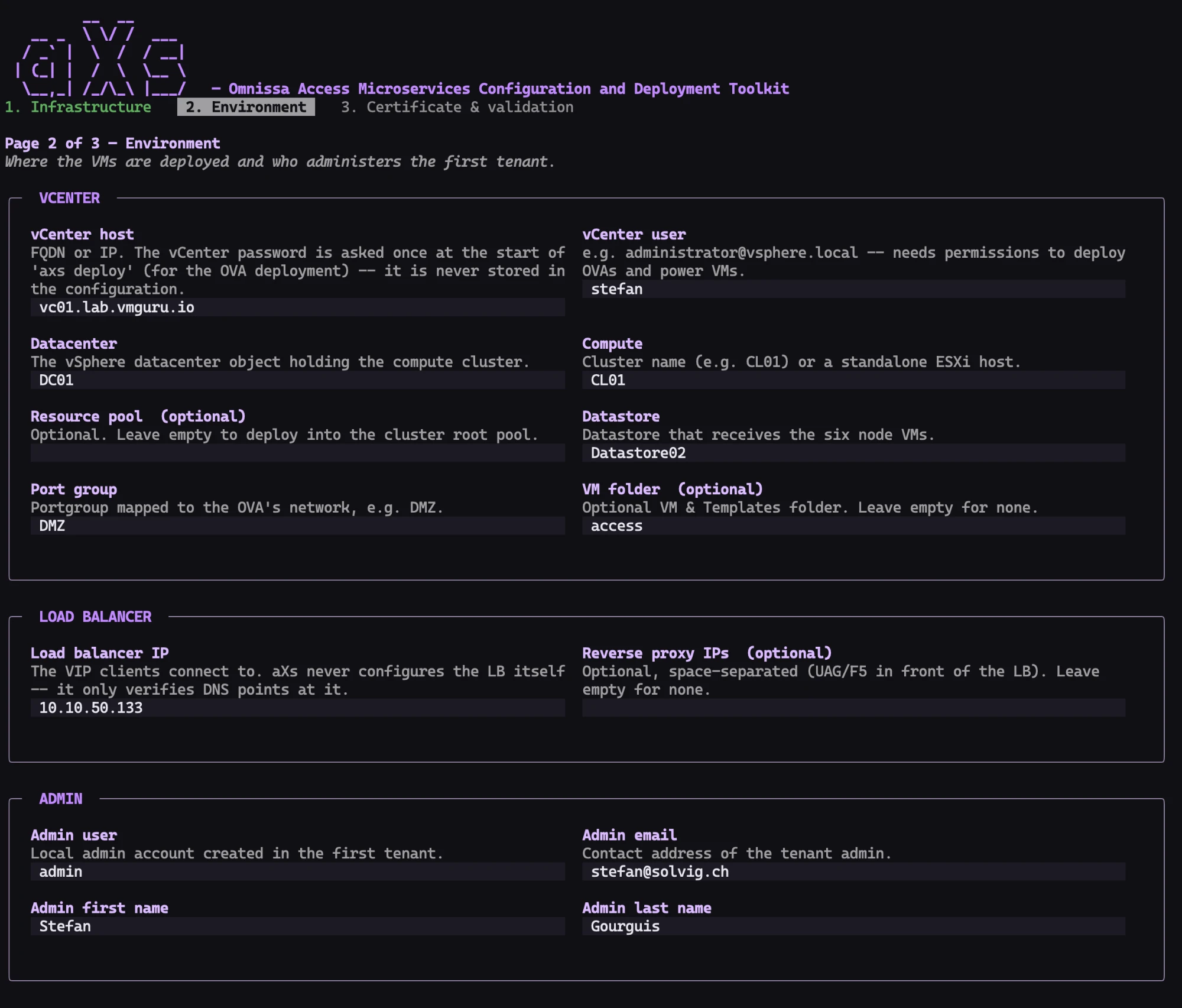Select the 2. Environment tab
The width and height of the screenshot is (1182, 1008).
(x=246, y=107)
